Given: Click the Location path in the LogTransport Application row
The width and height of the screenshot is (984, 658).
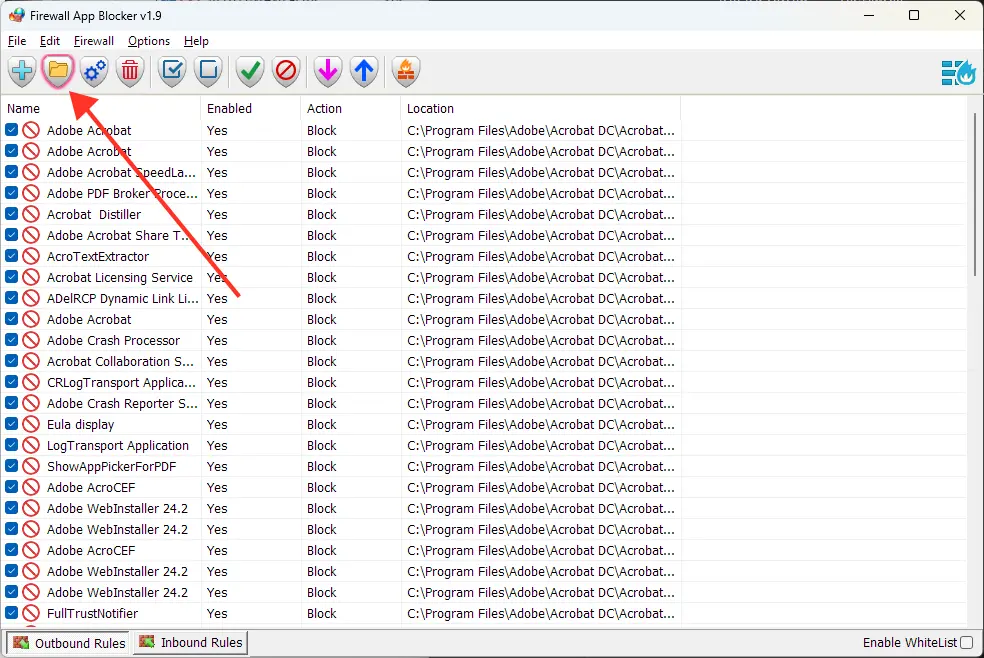Looking at the screenshot, I should coord(541,445).
